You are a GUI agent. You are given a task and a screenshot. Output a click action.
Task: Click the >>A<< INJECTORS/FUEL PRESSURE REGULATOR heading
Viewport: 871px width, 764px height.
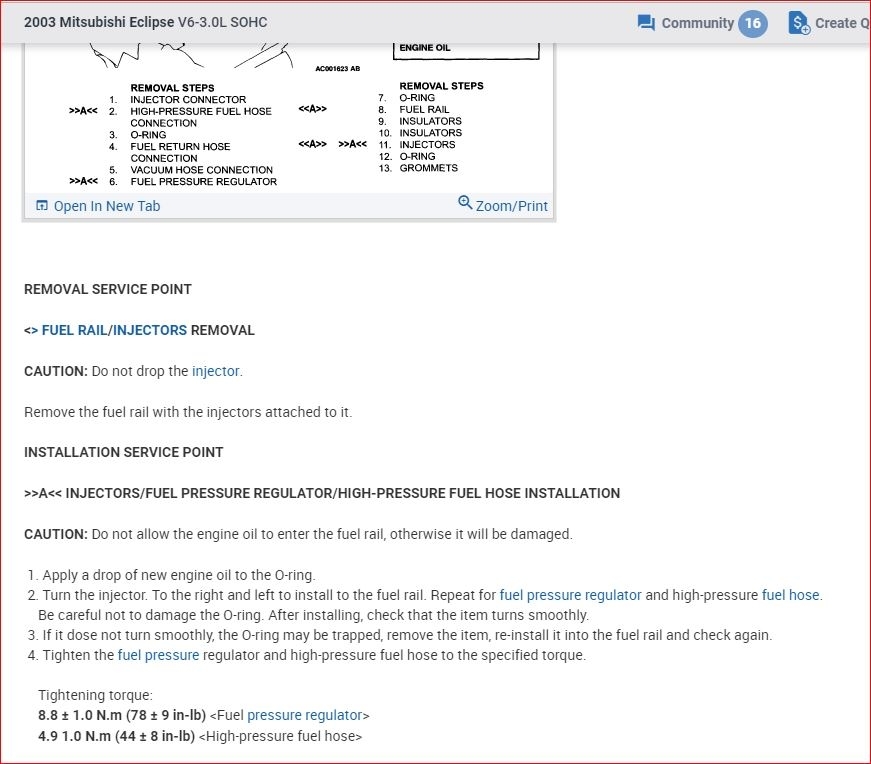[x=322, y=493]
